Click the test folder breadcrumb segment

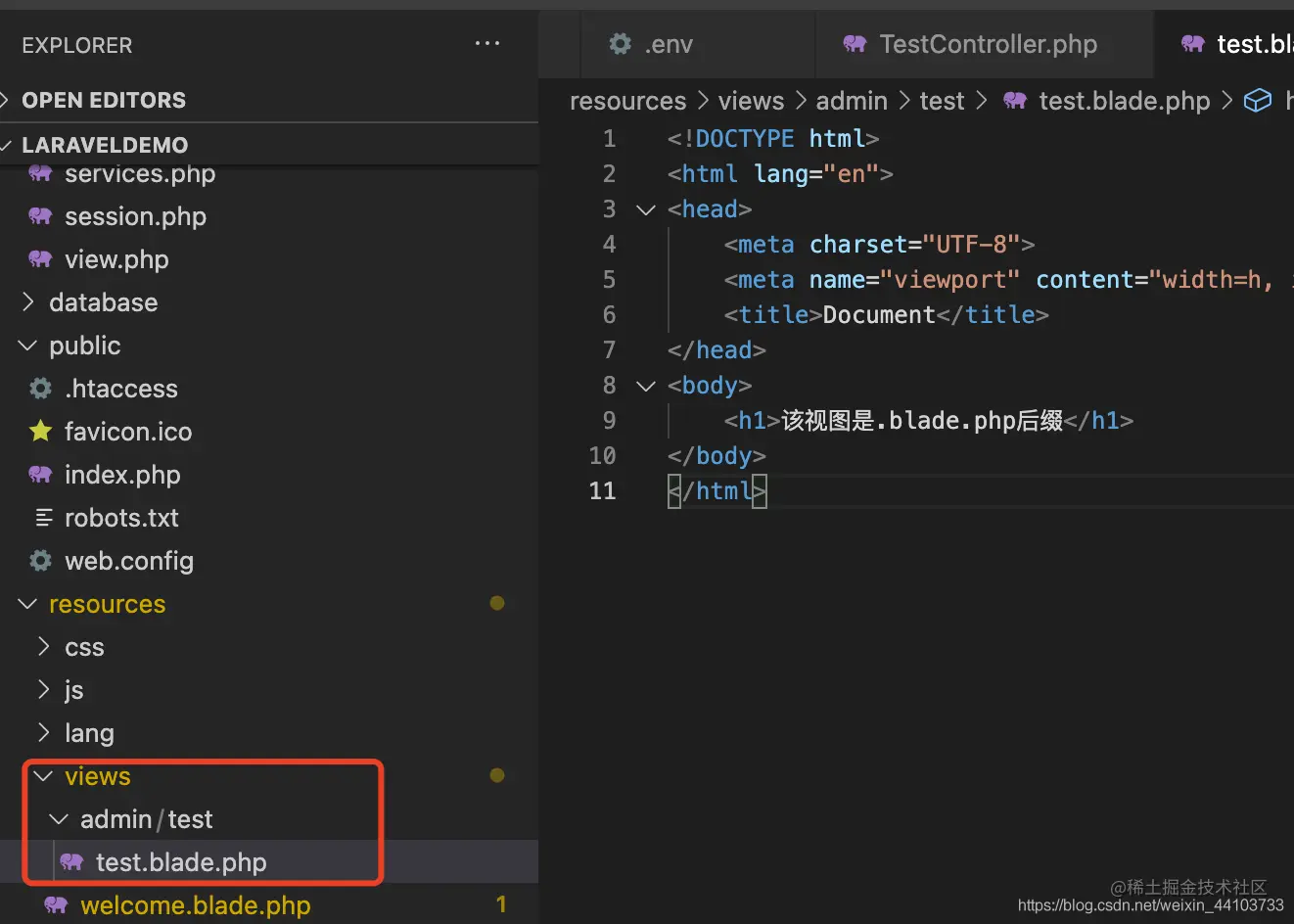942,101
